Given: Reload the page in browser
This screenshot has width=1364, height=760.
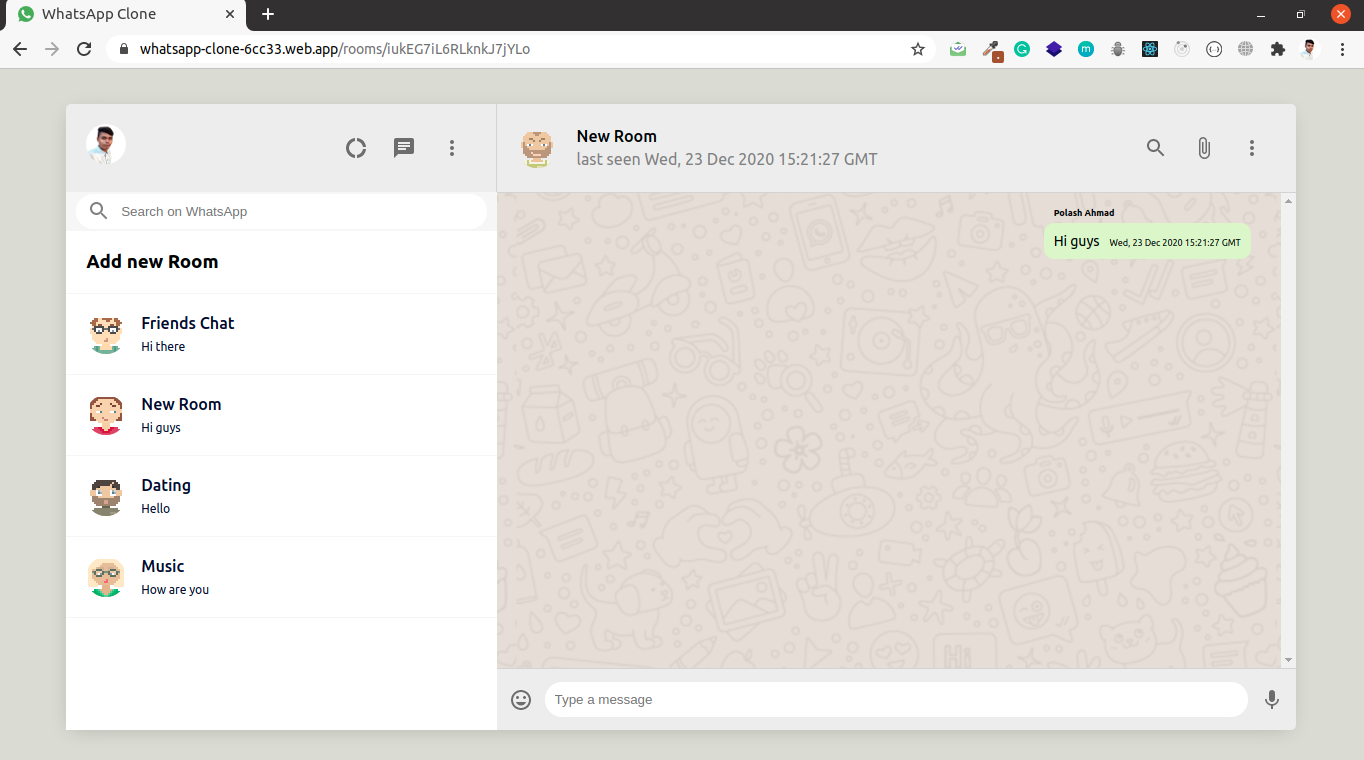Looking at the screenshot, I should pos(84,49).
